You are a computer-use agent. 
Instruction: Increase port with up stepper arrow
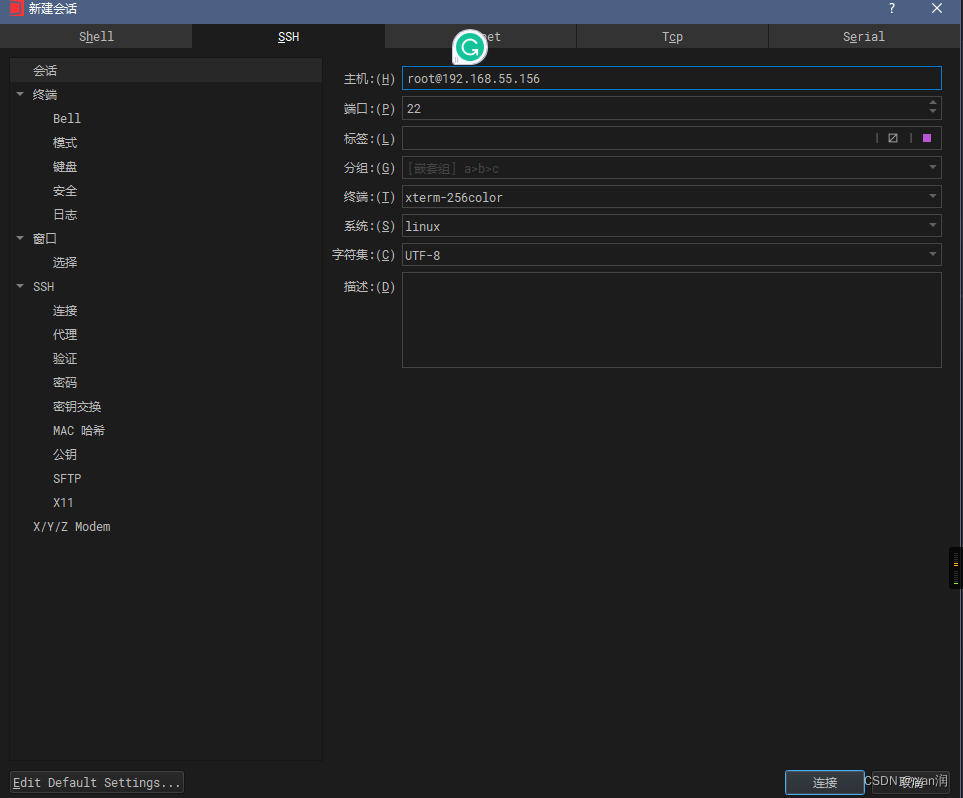933,103
